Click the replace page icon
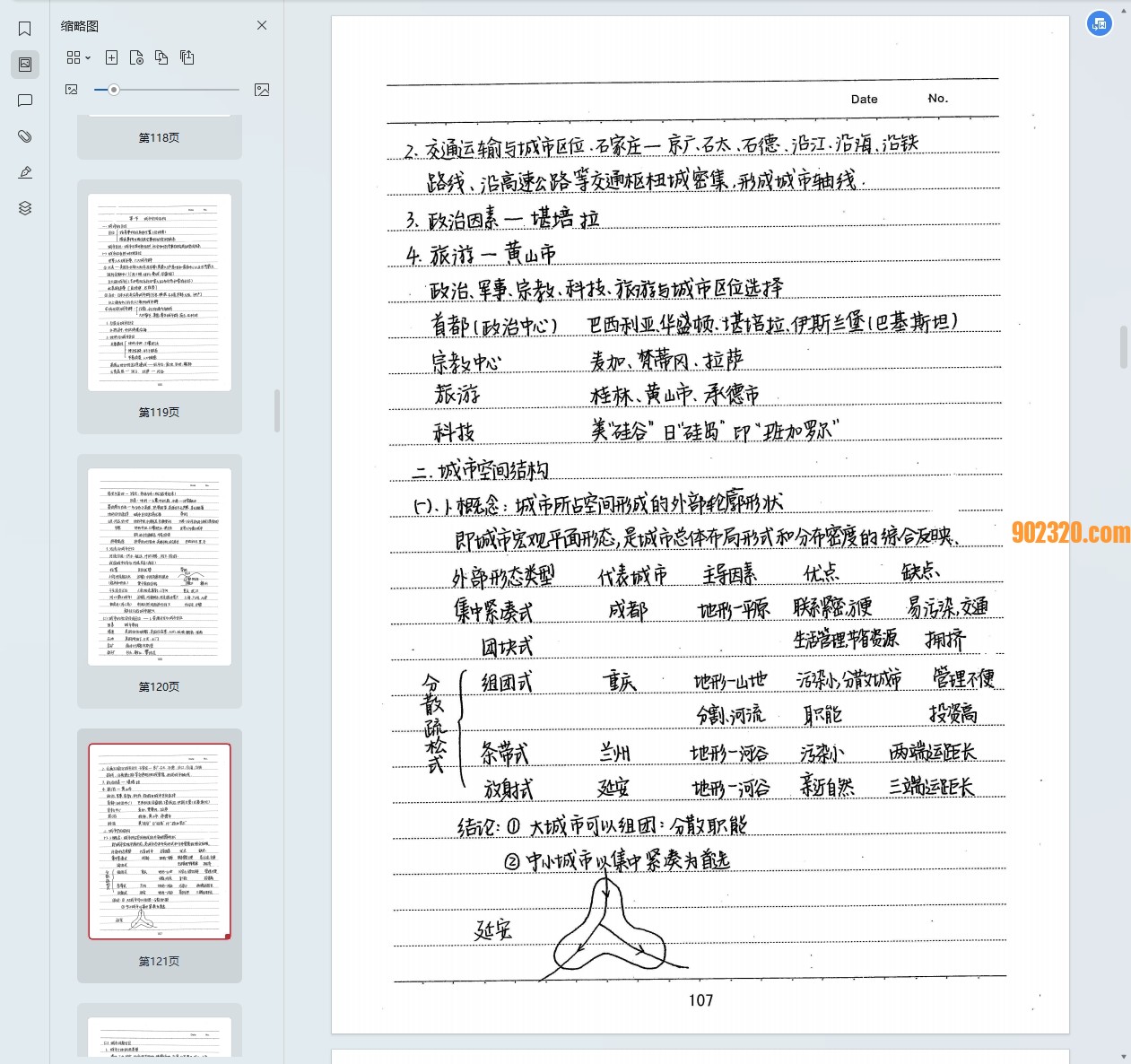The height and width of the screenshot is (1064, 1131). click(x=161, y=57)
